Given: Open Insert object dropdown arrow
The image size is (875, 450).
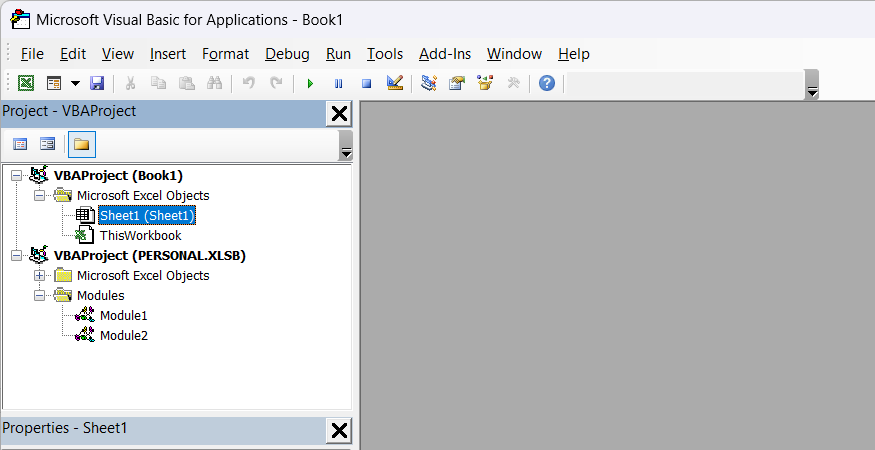Looking at the screenshot, I should 75,83.
